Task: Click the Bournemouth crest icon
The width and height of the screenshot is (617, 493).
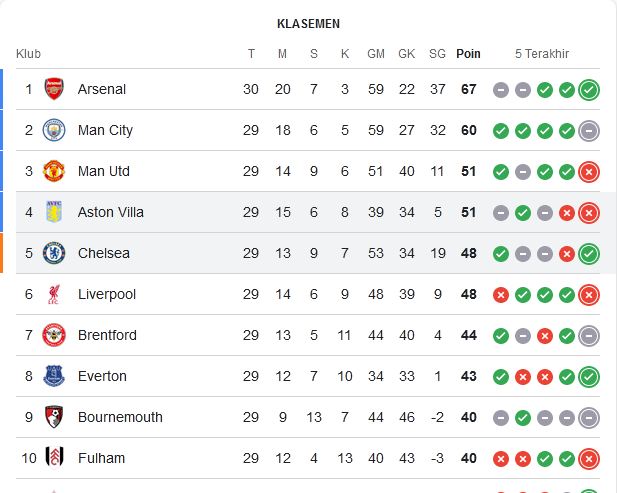Action: 54,417
